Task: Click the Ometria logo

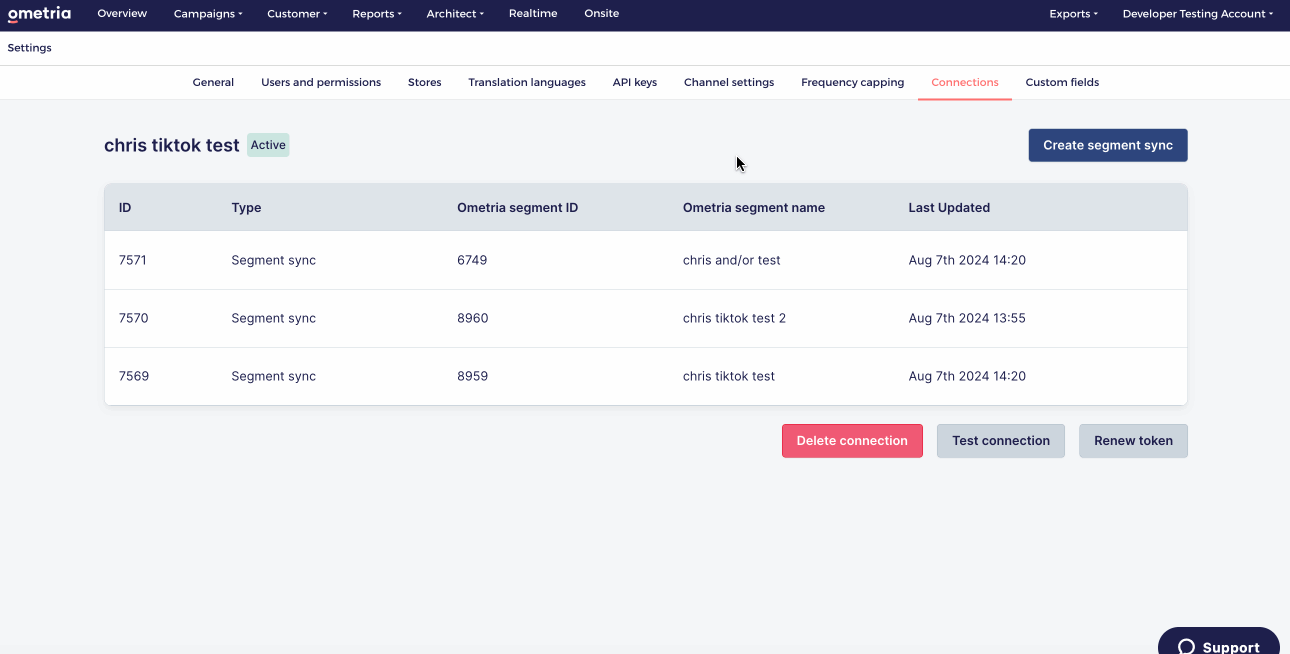Action: pyautogui.click(x=39, y=14)
